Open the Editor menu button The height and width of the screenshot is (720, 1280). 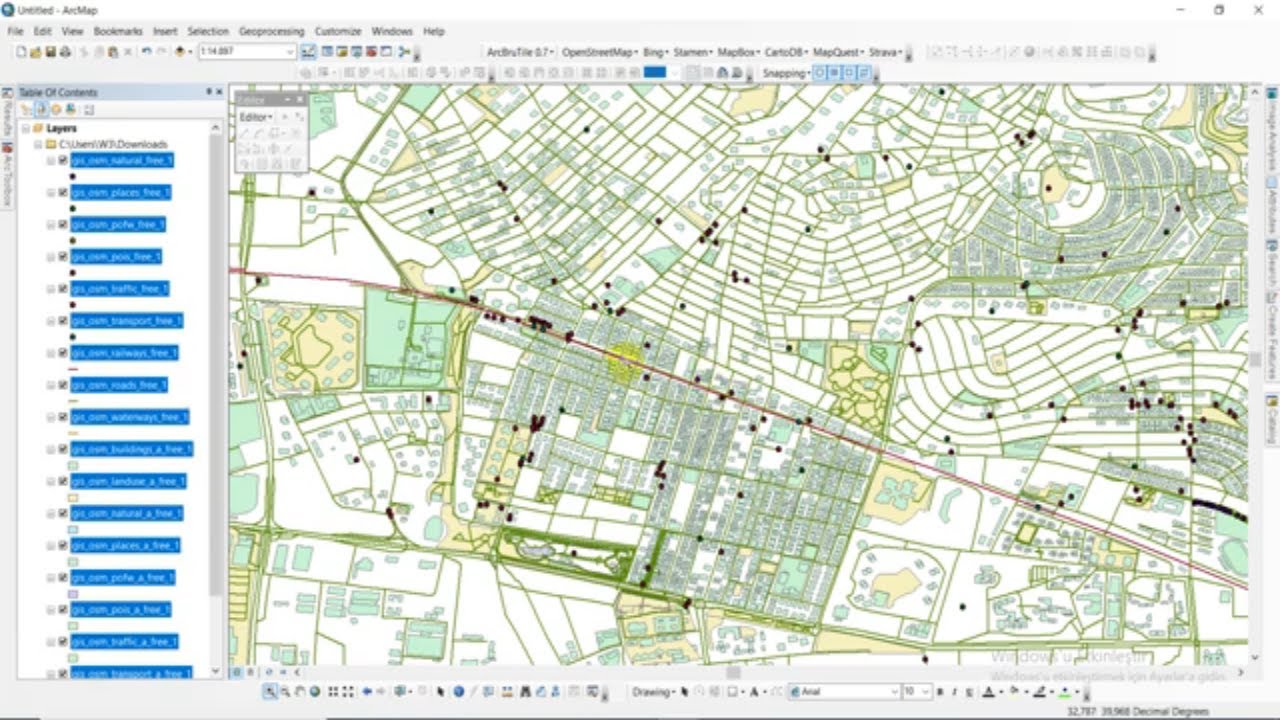point(256,117)
